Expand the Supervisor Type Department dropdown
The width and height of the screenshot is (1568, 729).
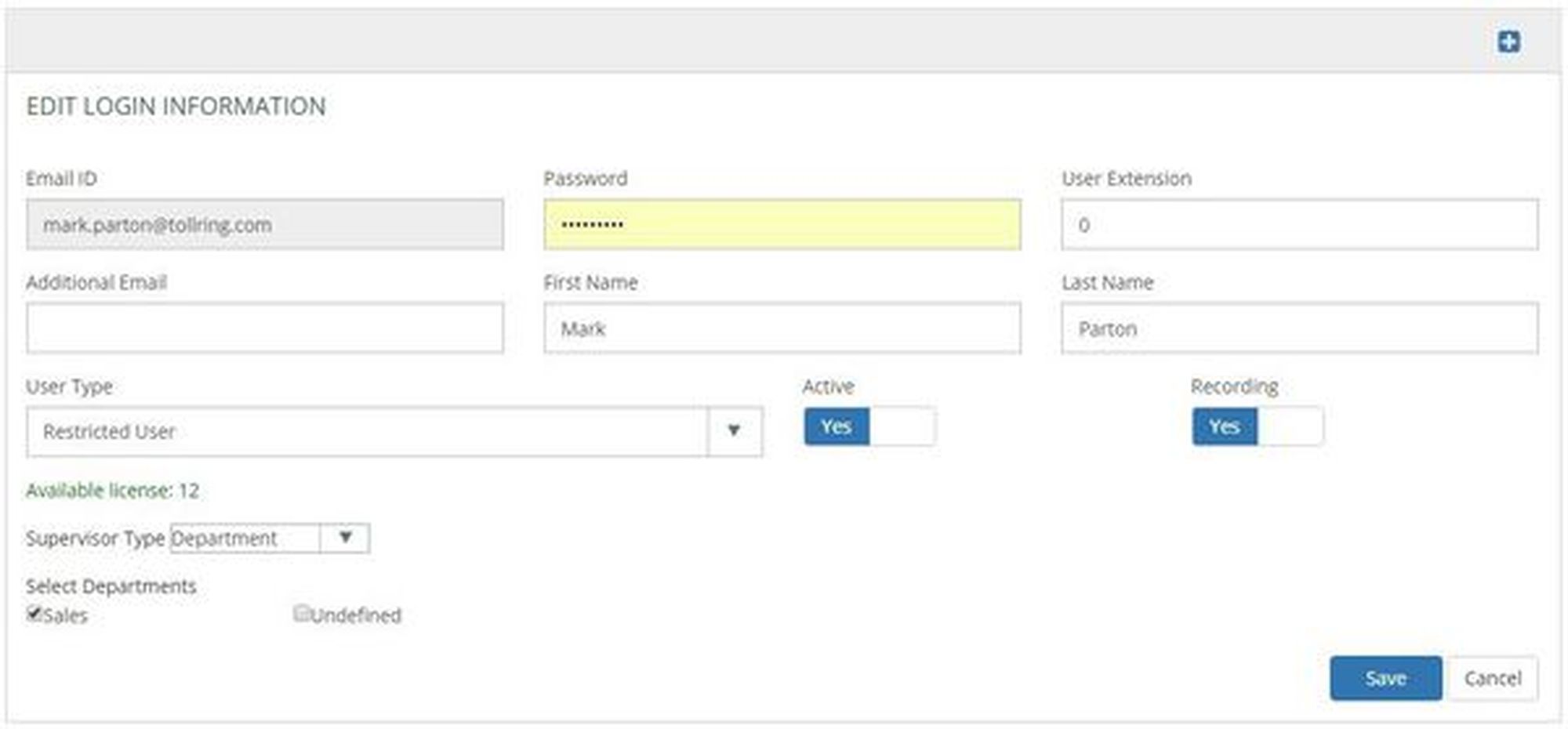click(x=345, y=538)
